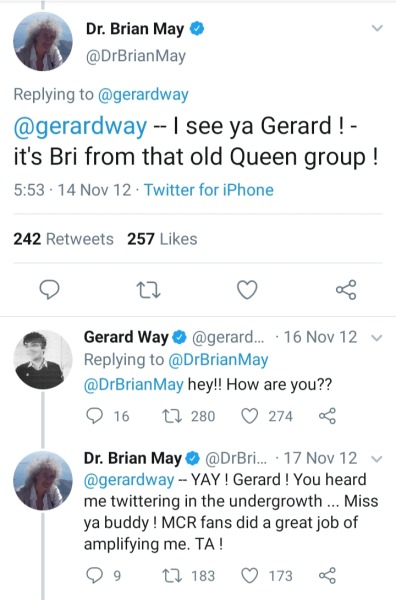Open Gerard Way's profile picture
396x600 pixels.
[42, 360]
